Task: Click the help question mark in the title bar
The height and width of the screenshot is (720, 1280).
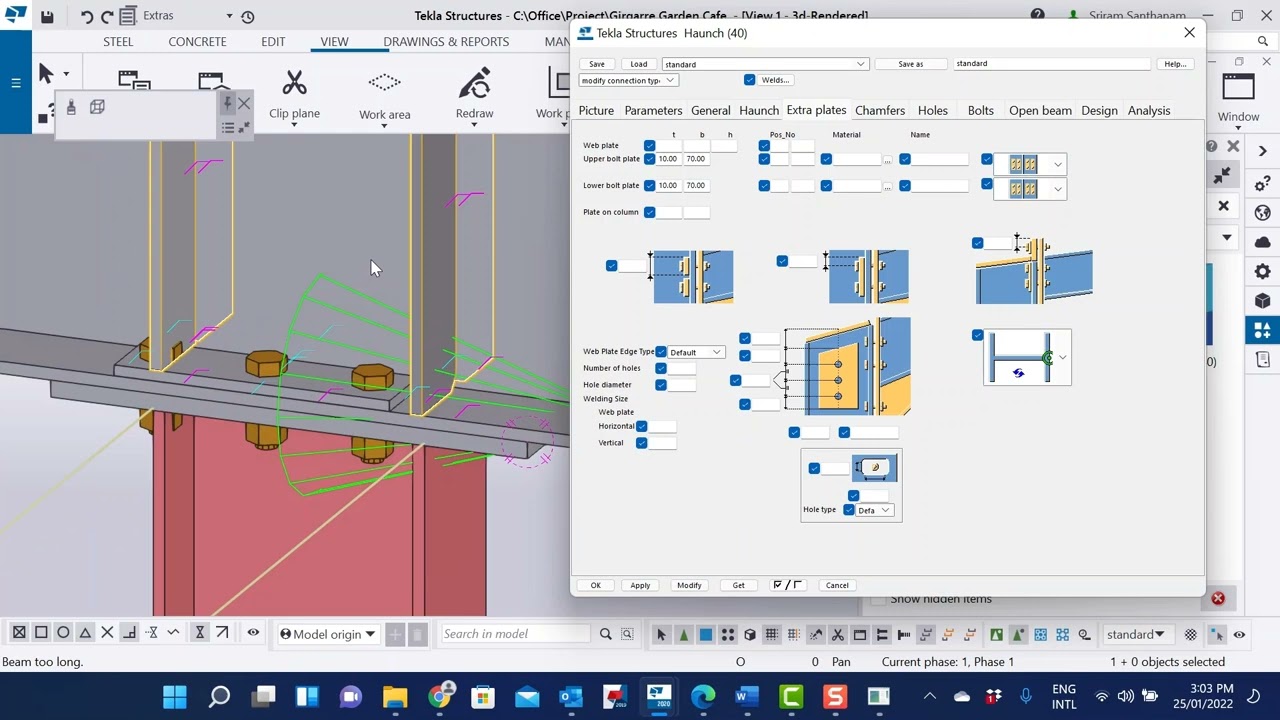Action: coord(1037,15)
